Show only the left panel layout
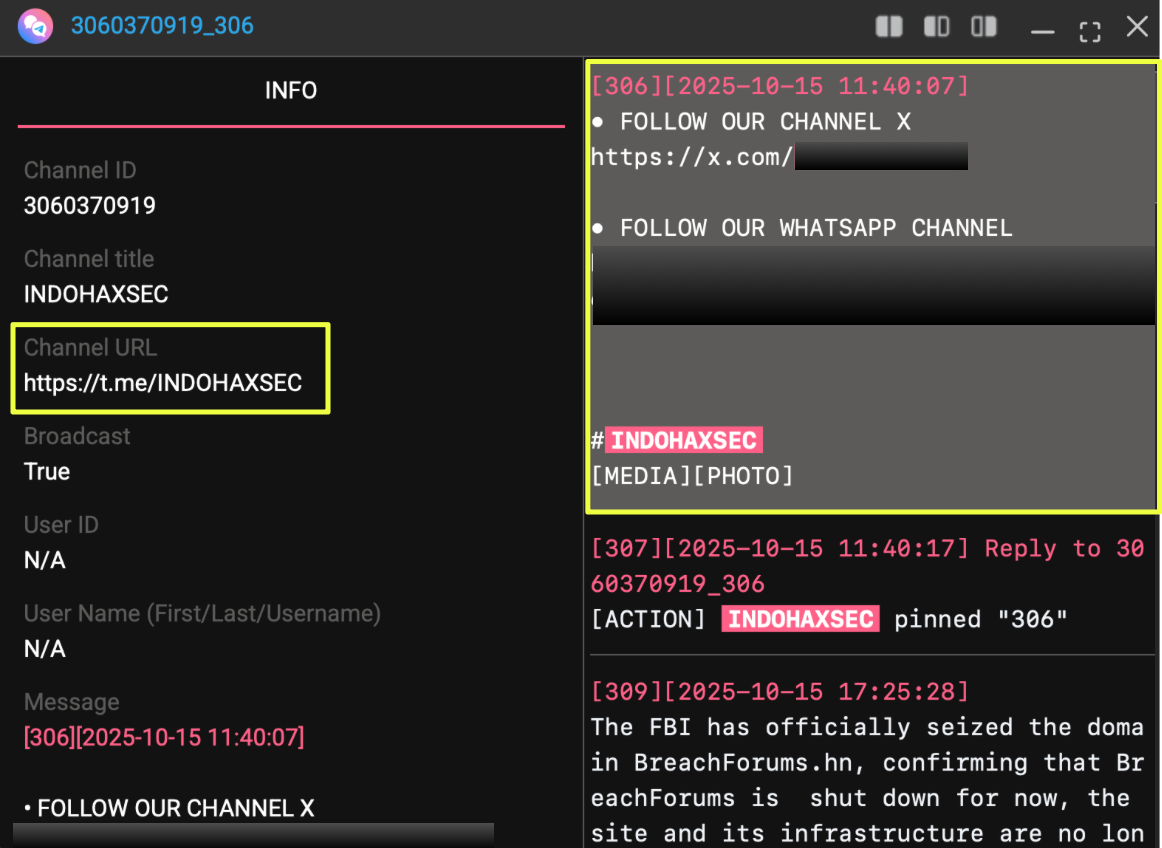This screenshot has width=1162, height=848. (936, 27)
